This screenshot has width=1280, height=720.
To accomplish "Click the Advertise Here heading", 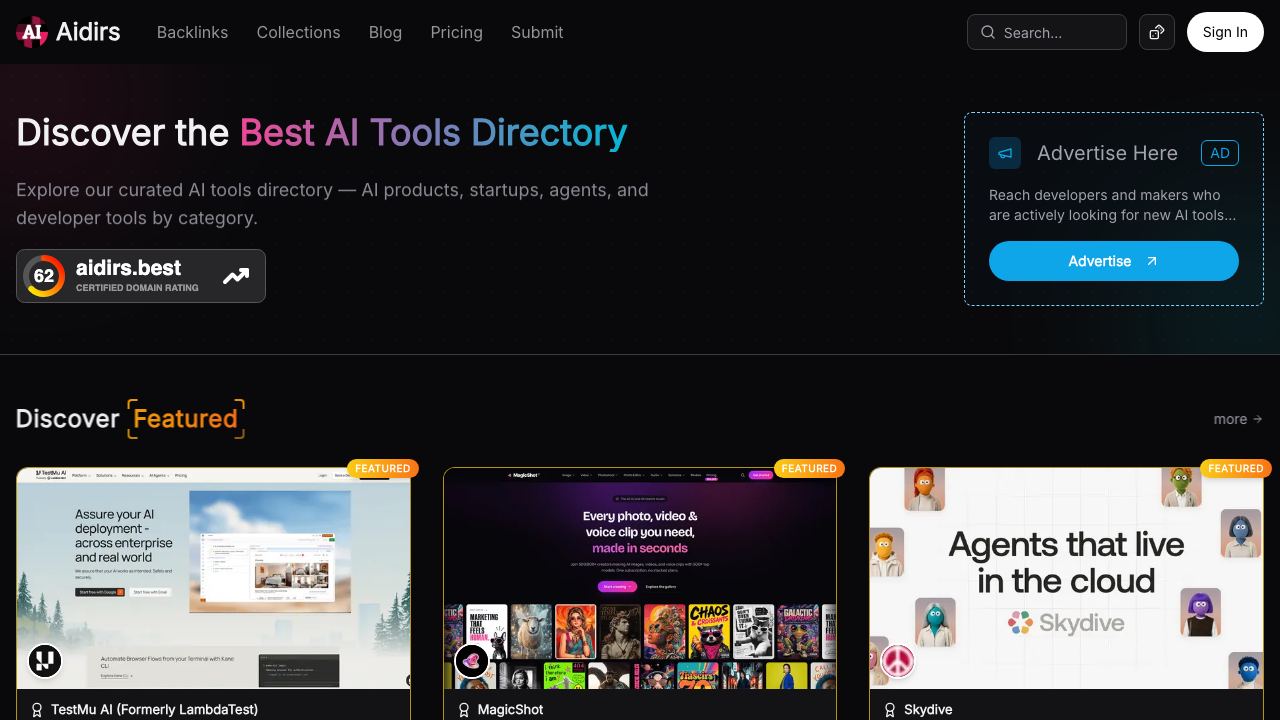I will point(1107,153).
